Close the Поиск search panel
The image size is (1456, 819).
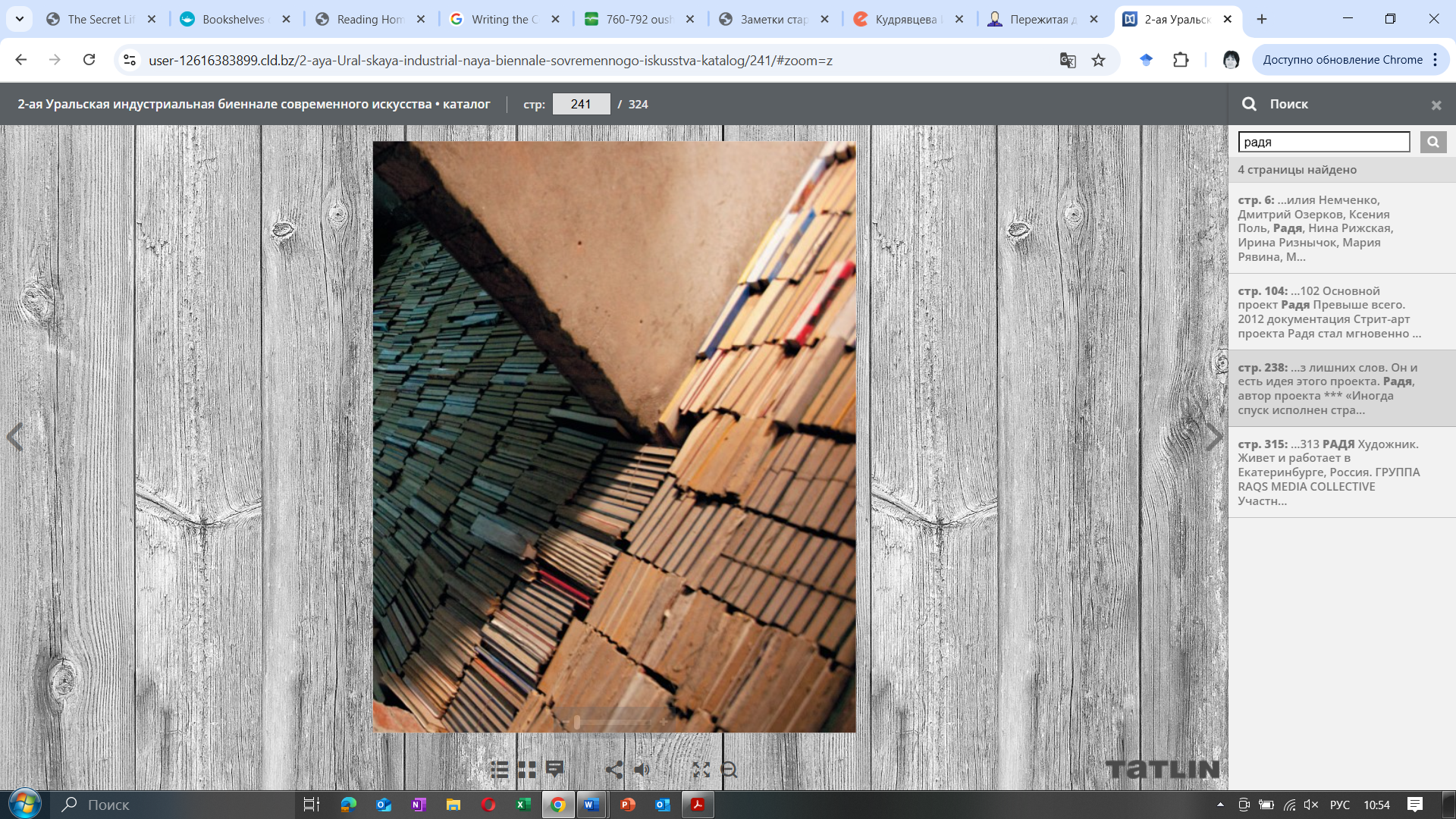coord(1436,105)
